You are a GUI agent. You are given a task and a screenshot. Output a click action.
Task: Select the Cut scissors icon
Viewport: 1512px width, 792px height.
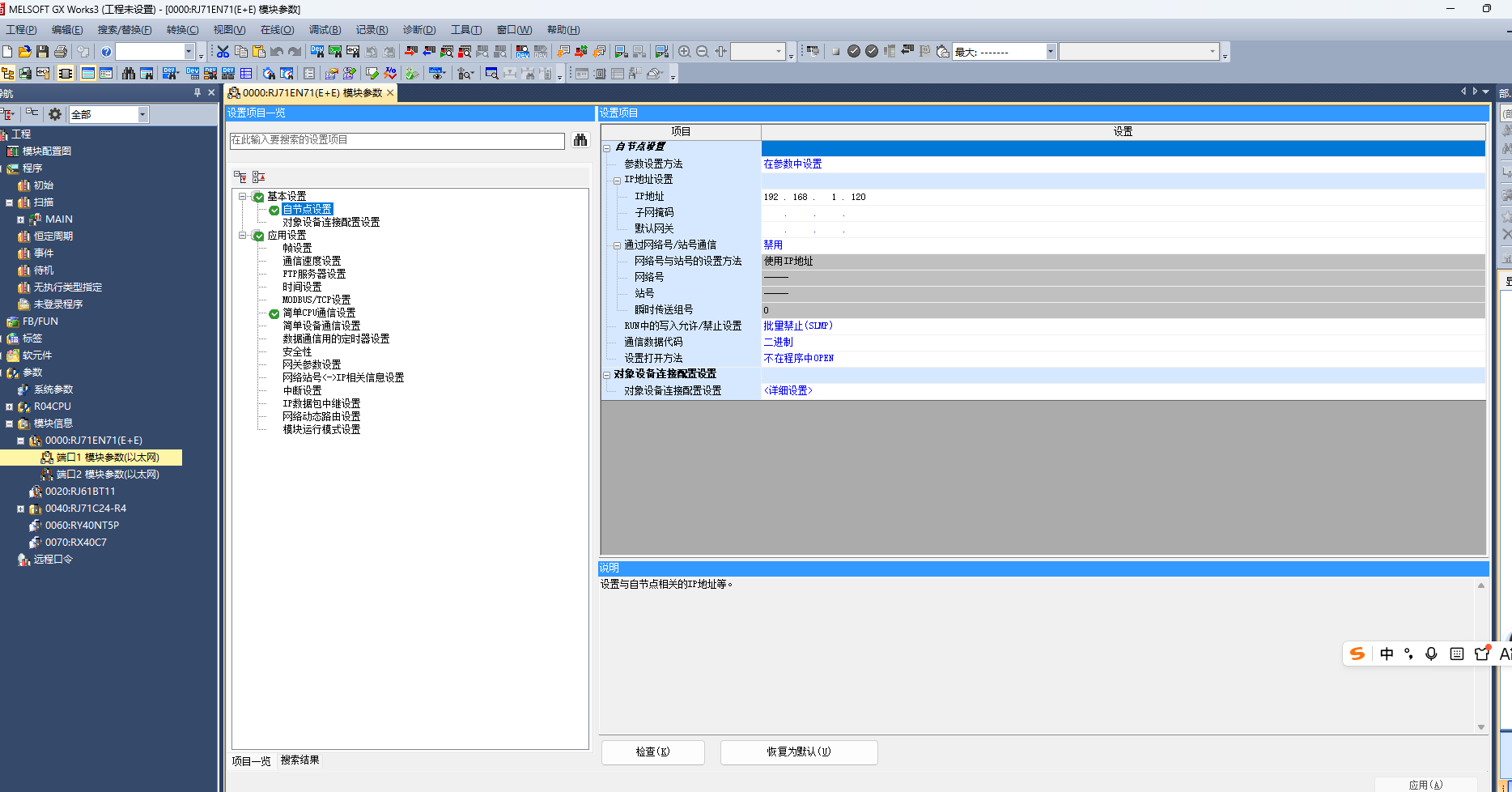[223, 52]
